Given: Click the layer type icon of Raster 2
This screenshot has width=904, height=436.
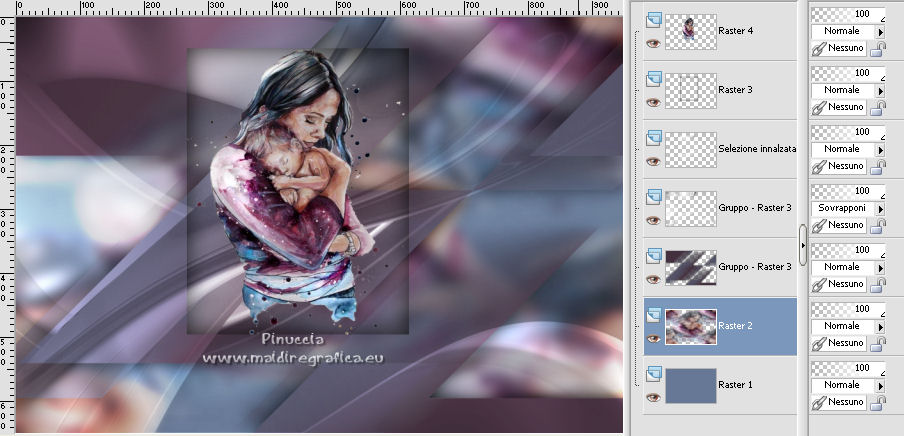Looking at the screenshot, I should 653,315.
